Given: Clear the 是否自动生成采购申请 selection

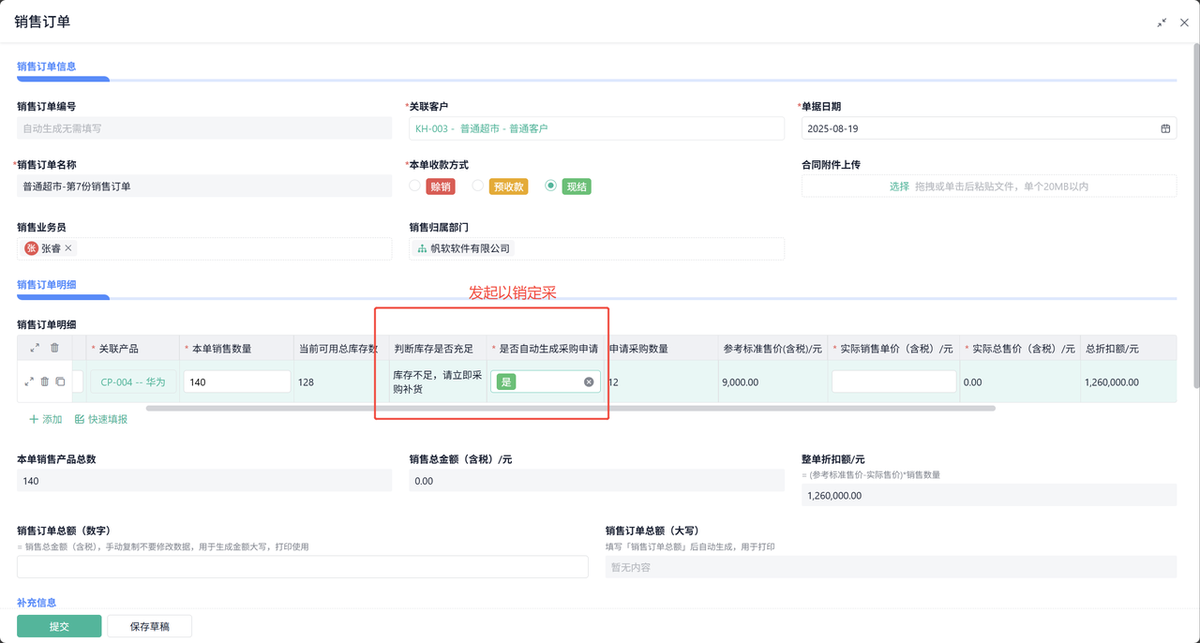Looking at the screenshot, I should coord(589,382).
